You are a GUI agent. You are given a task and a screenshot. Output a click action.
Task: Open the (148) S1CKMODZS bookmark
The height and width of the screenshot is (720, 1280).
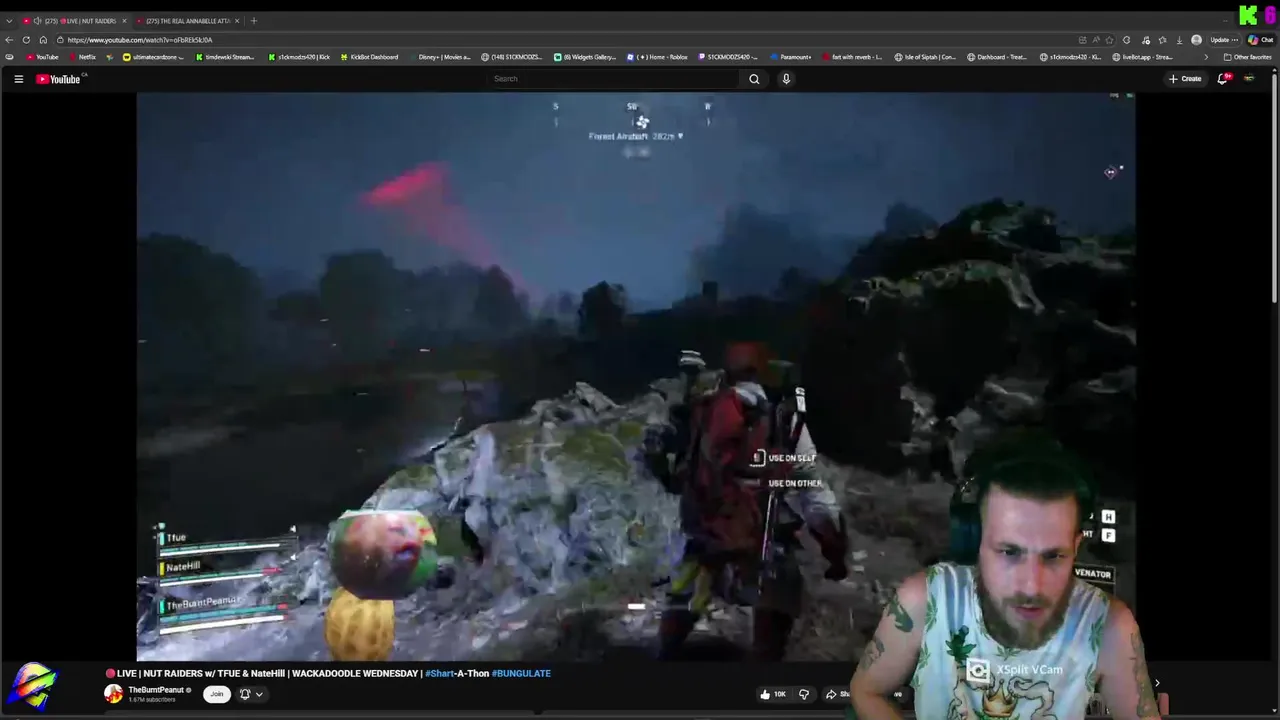pos(513,57)
